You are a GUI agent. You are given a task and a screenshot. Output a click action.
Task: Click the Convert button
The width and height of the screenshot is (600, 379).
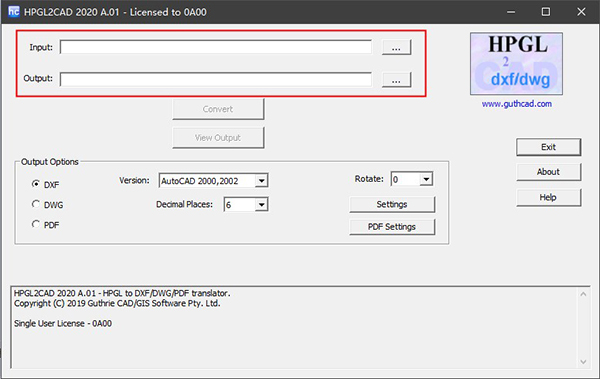[x=218, y=109]
